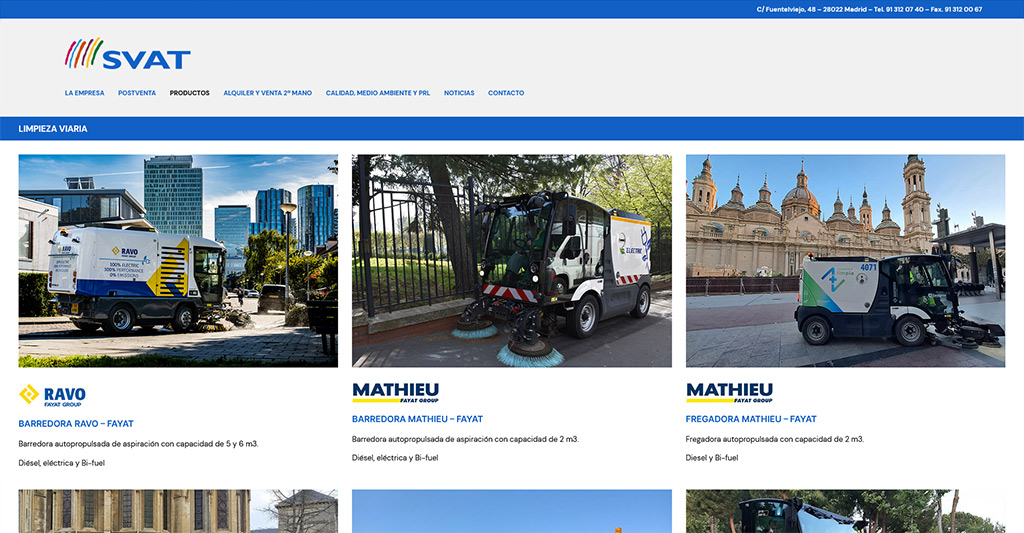Click the 5 y 6 m3 capacity description
1024x533 pixels.
pyautogui.click(x=138, y=444)
